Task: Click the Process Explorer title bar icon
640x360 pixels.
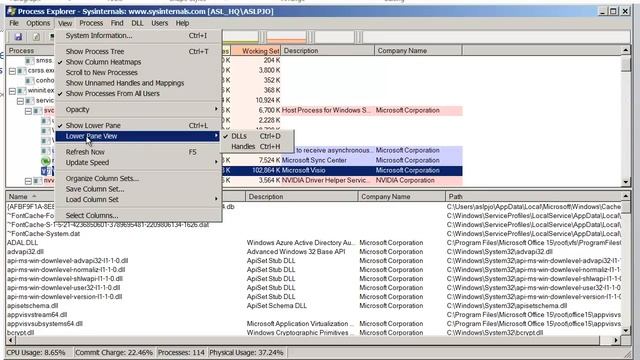Action: pos(11,11)
